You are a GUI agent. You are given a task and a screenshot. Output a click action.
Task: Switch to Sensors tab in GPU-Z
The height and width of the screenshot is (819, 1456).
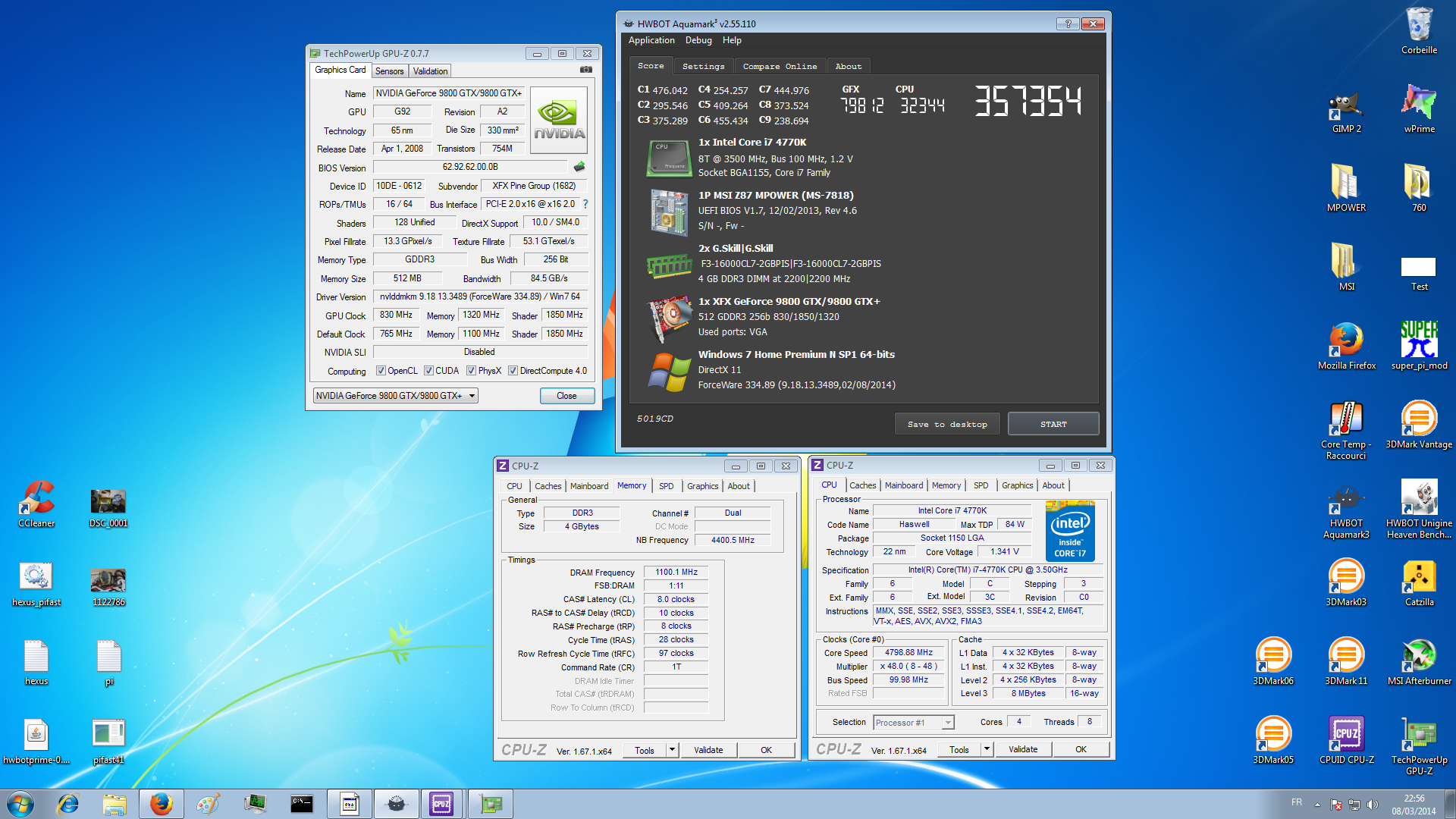click(x=389, y=71)
